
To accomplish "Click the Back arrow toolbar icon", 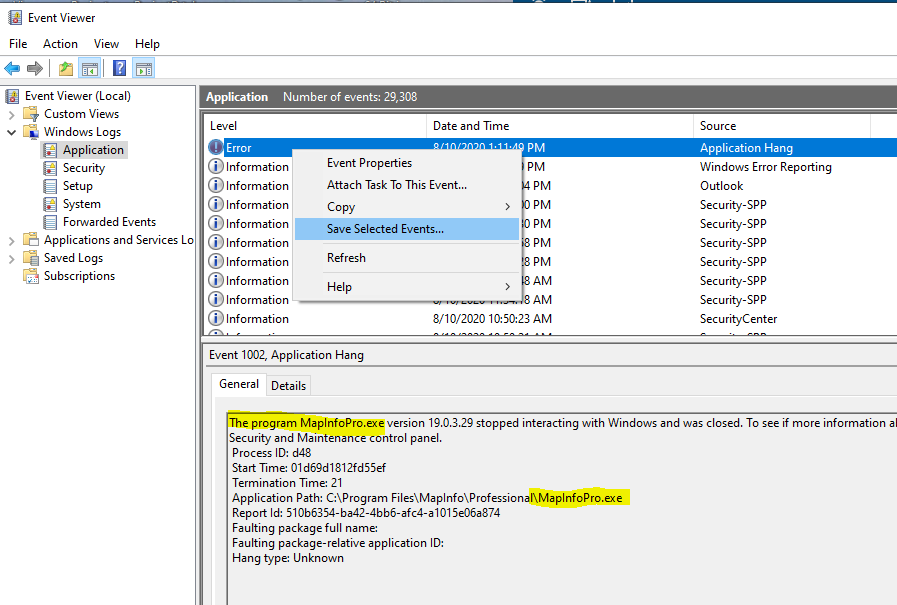I will tap(12, 69).
